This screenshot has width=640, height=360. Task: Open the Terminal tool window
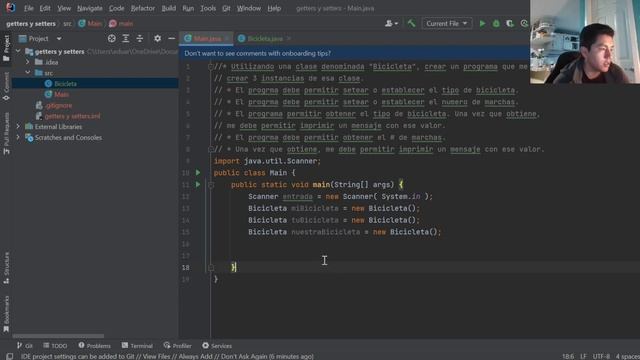pyautogui.click(x=137, y=346)
